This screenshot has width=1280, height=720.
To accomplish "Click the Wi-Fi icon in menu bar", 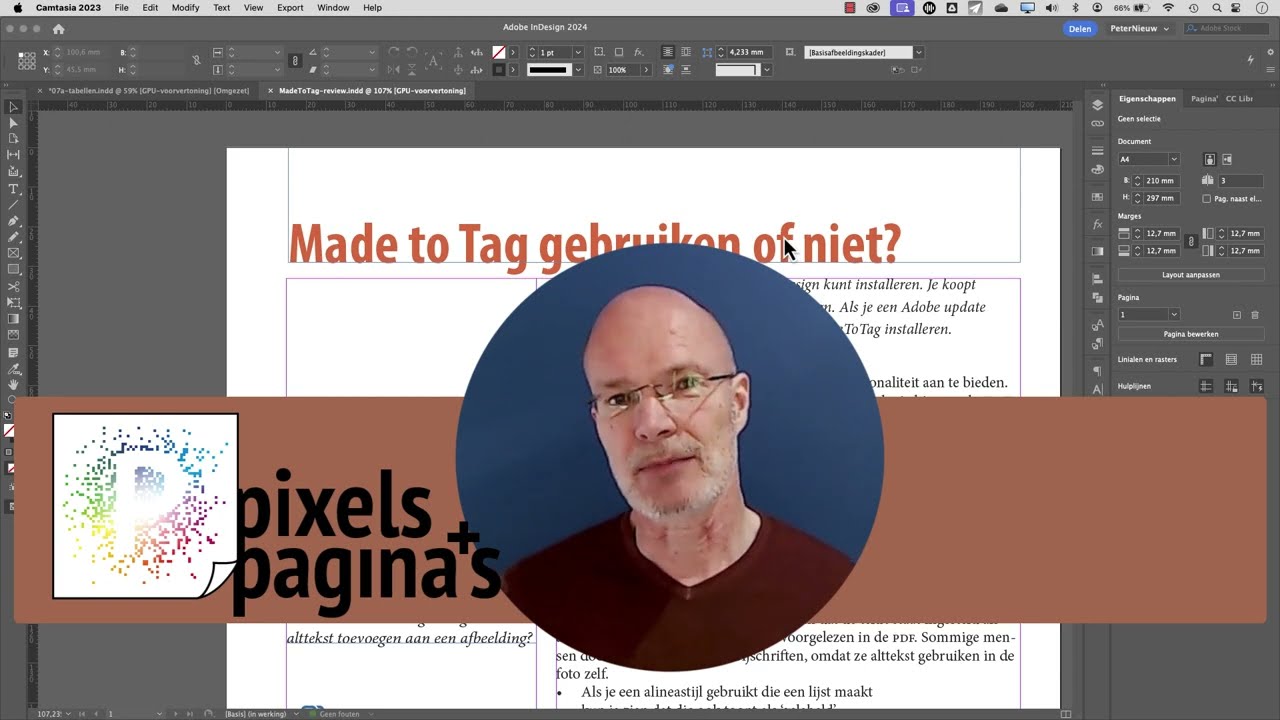I will tap(1168, 8).
